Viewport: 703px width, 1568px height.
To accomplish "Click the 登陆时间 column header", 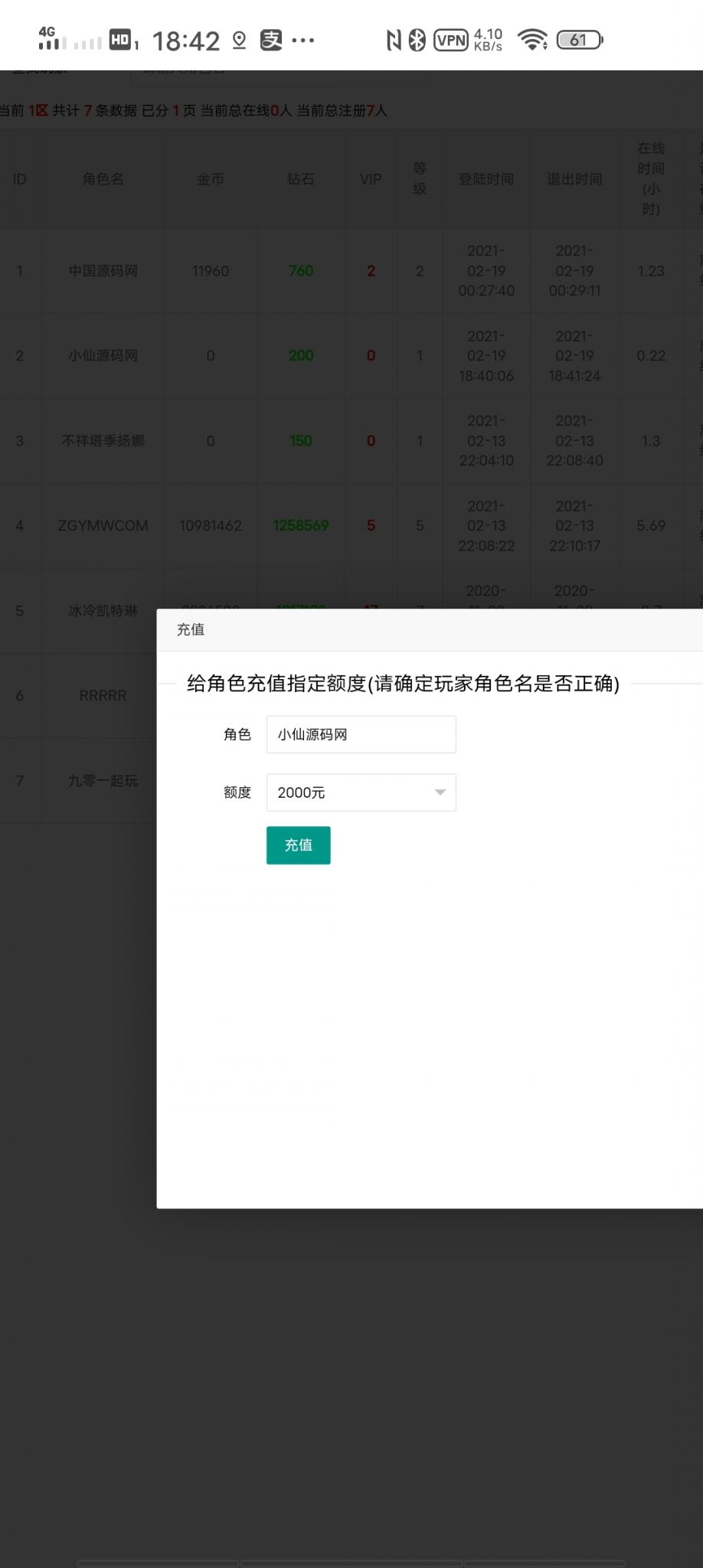I will click(x=486, y=179).
